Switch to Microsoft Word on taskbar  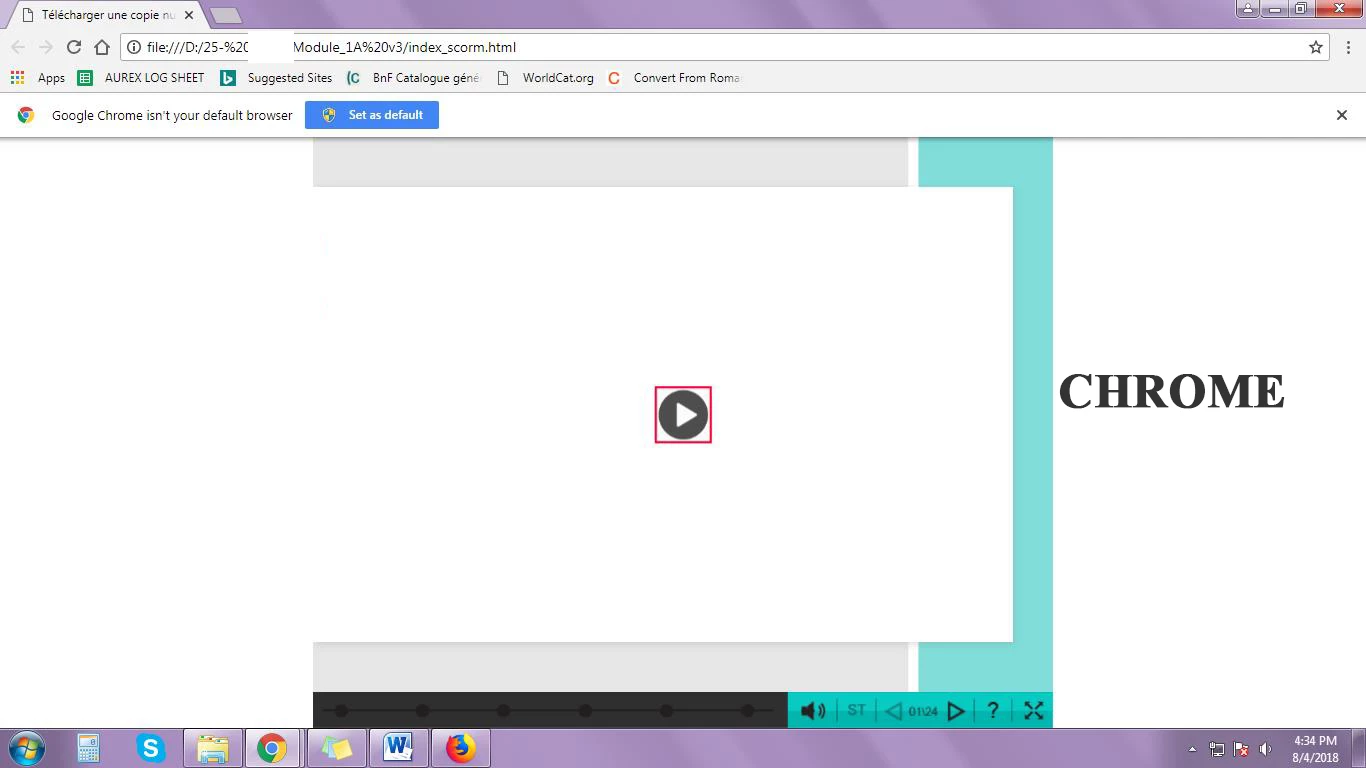399,748
